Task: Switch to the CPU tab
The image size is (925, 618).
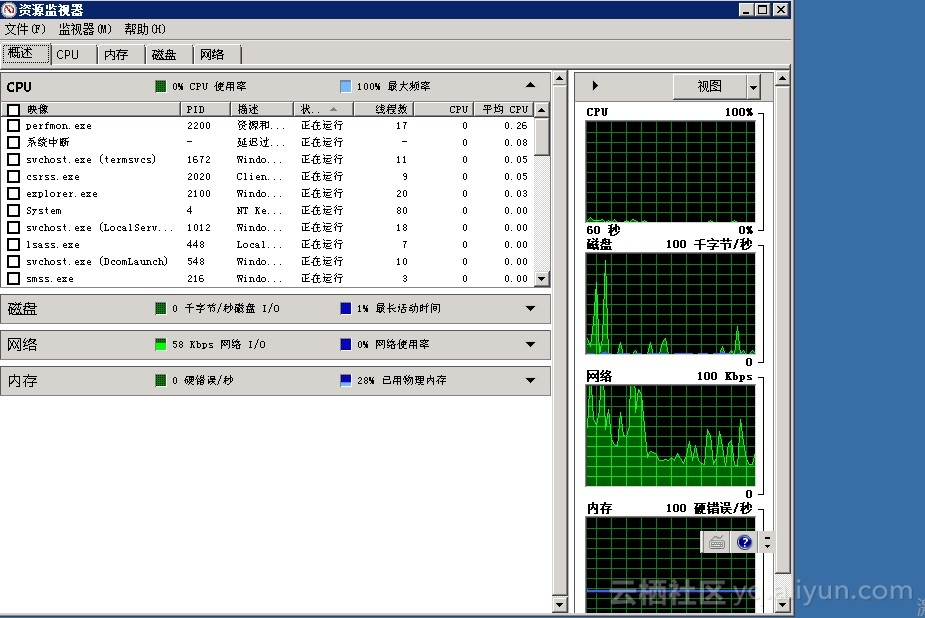Action: (x=74, y=55)
